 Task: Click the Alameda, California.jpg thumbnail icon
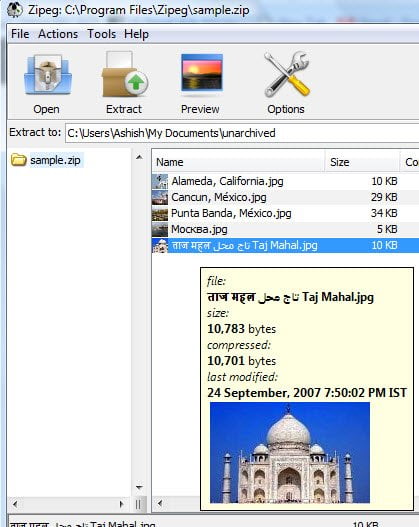point(160,181)
